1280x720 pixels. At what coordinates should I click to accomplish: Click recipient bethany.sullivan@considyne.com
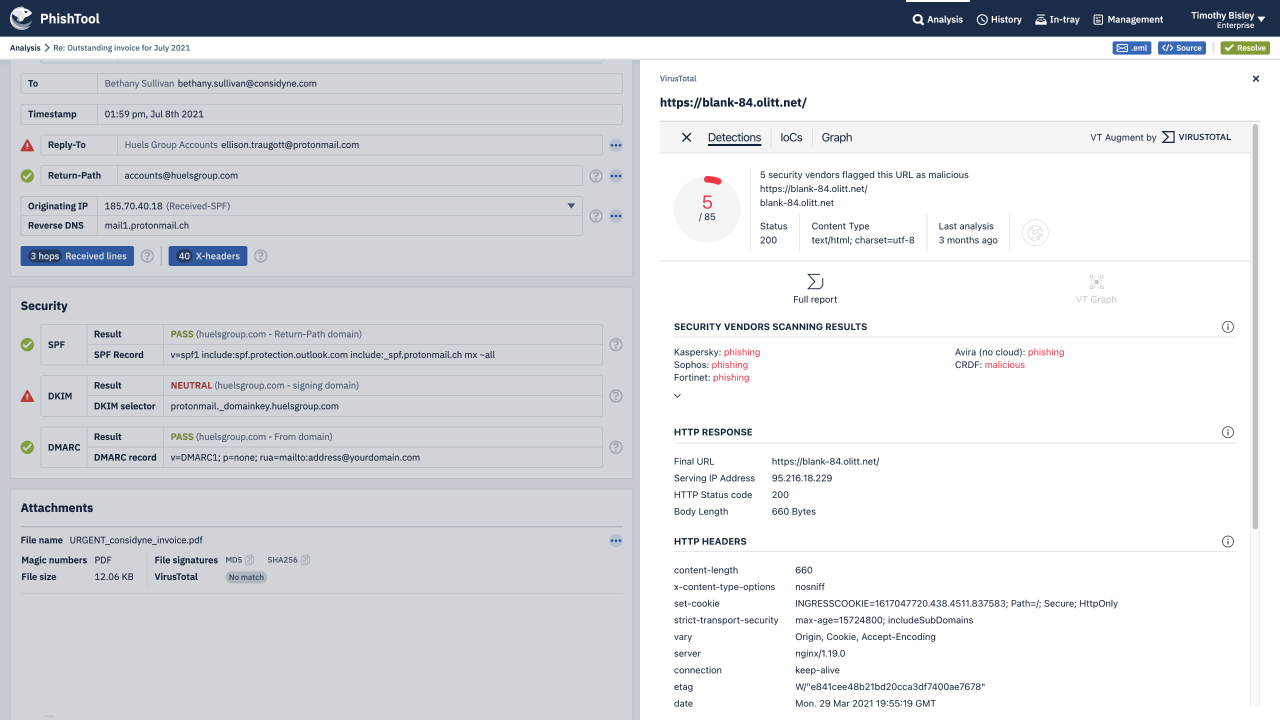(249, 84)
